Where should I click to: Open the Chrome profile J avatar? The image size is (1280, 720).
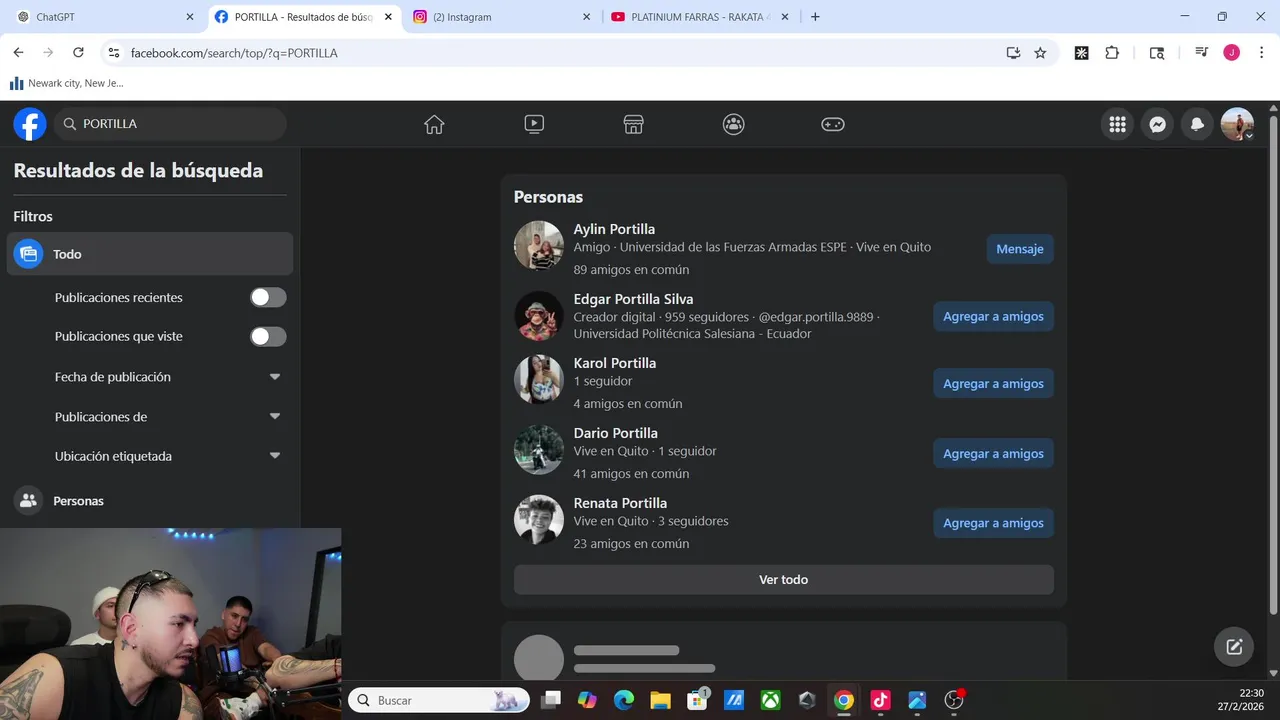(1232, 53)
